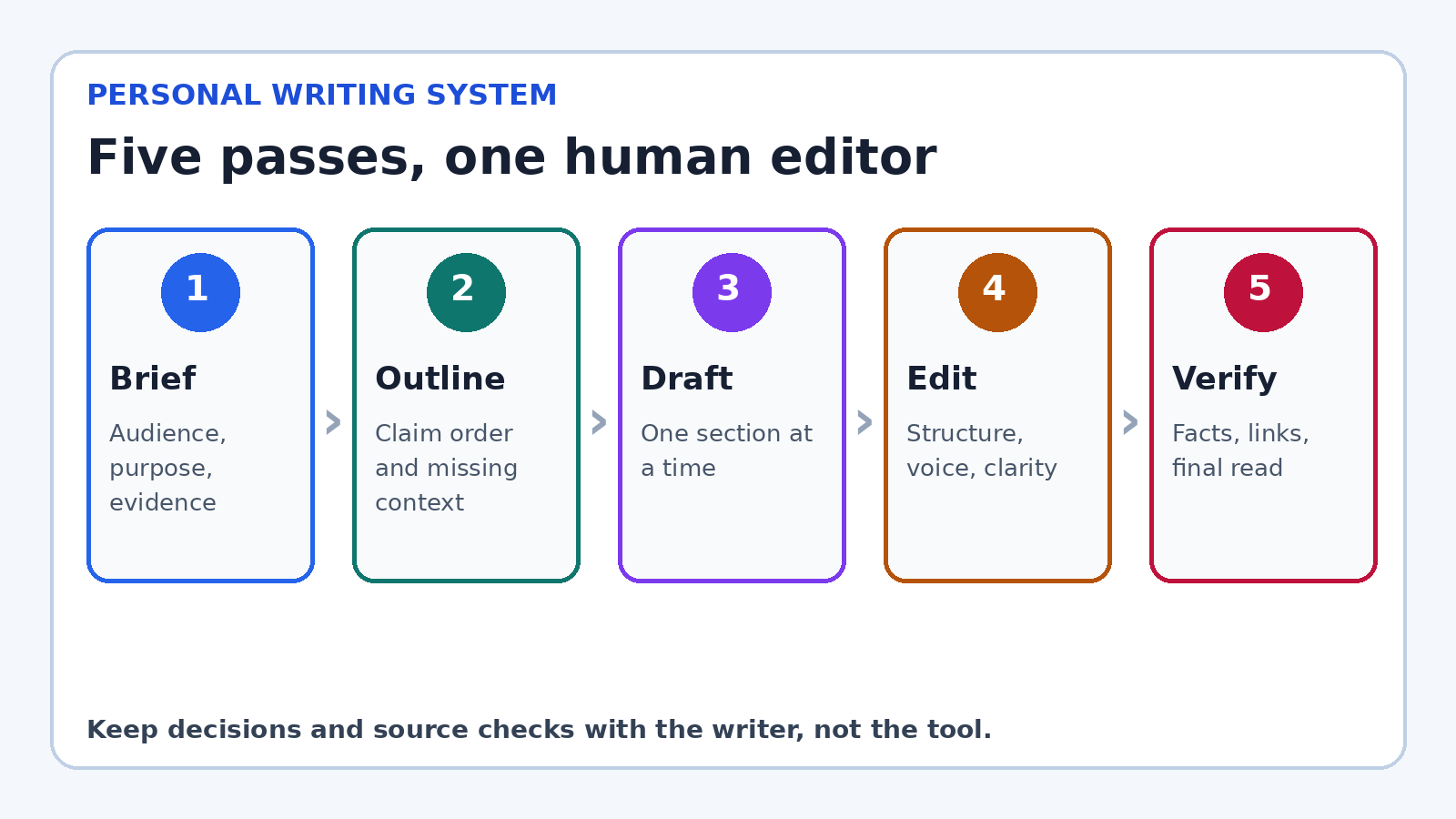
Task: Click the chevron between Brief and Outline
Action: click(x=333, y=422)
